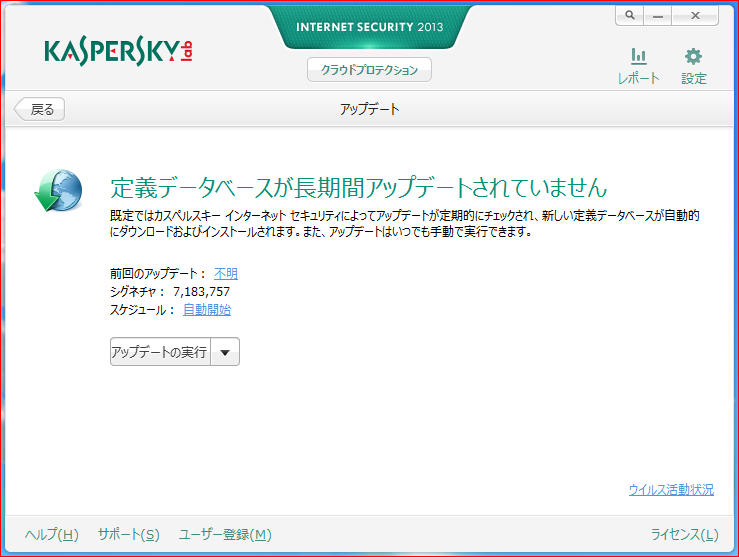Open サポート(S) in the bottom bar
The image size is (739, 557).
coord(128,535)
